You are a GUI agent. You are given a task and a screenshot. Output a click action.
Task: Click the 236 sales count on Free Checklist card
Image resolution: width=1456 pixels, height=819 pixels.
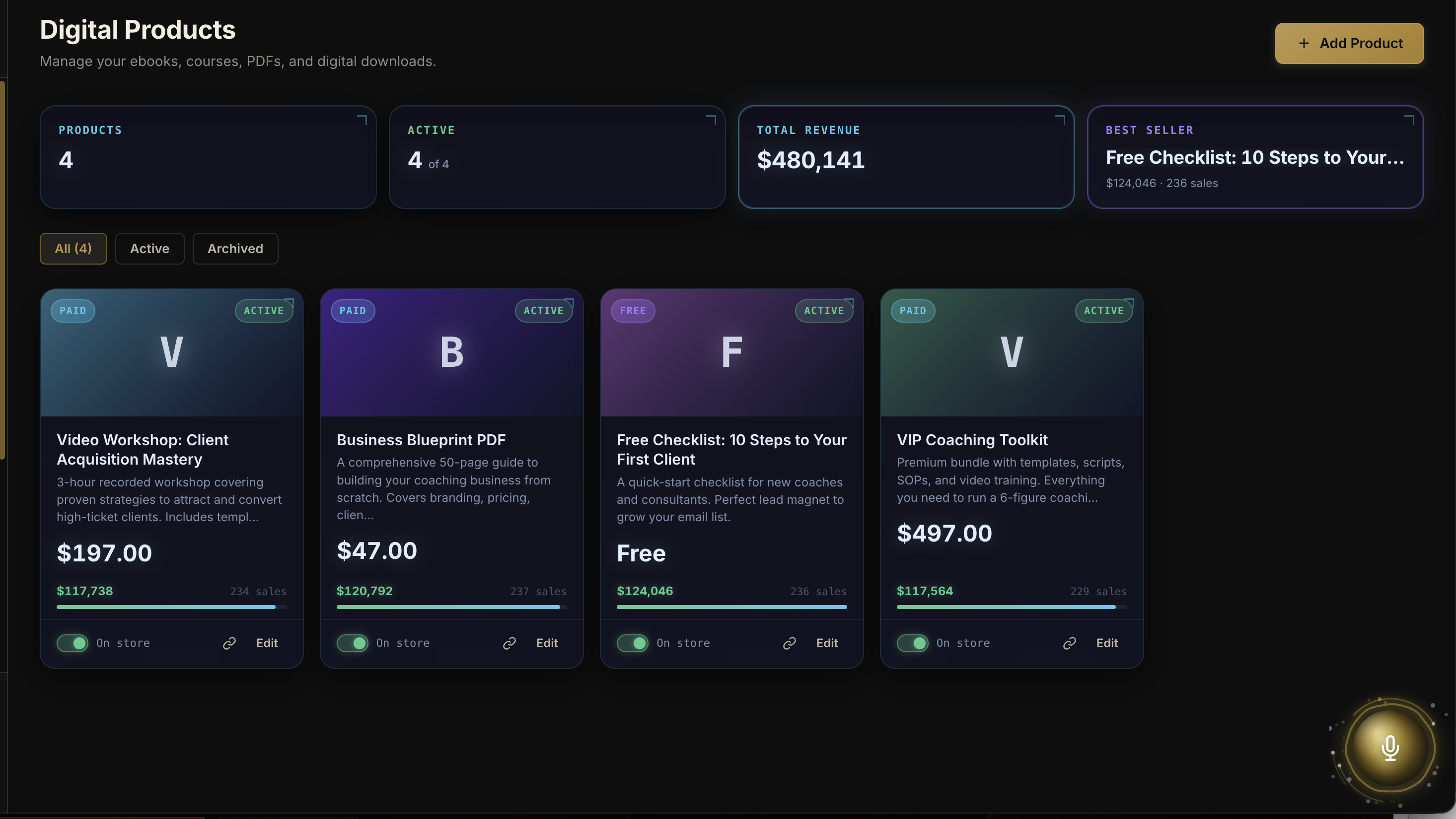pyautogui.click(x=818, y=591)
